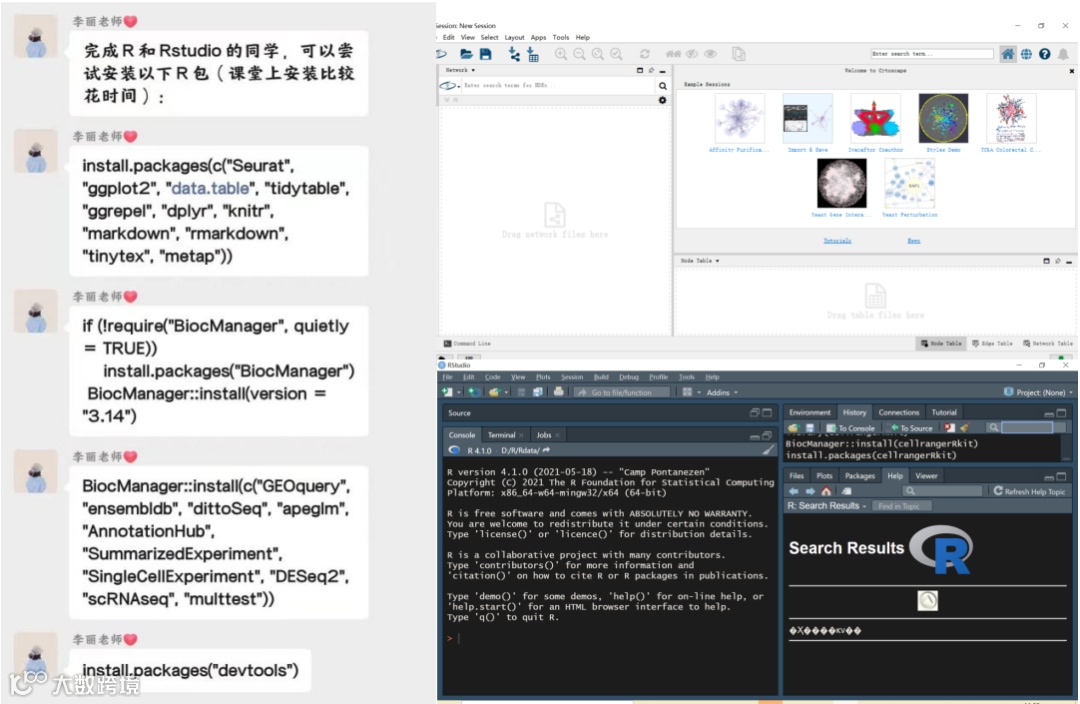Open Debug menu in RStudio
The height and width of the screenshot is (704, 1080).
point(629,377)
